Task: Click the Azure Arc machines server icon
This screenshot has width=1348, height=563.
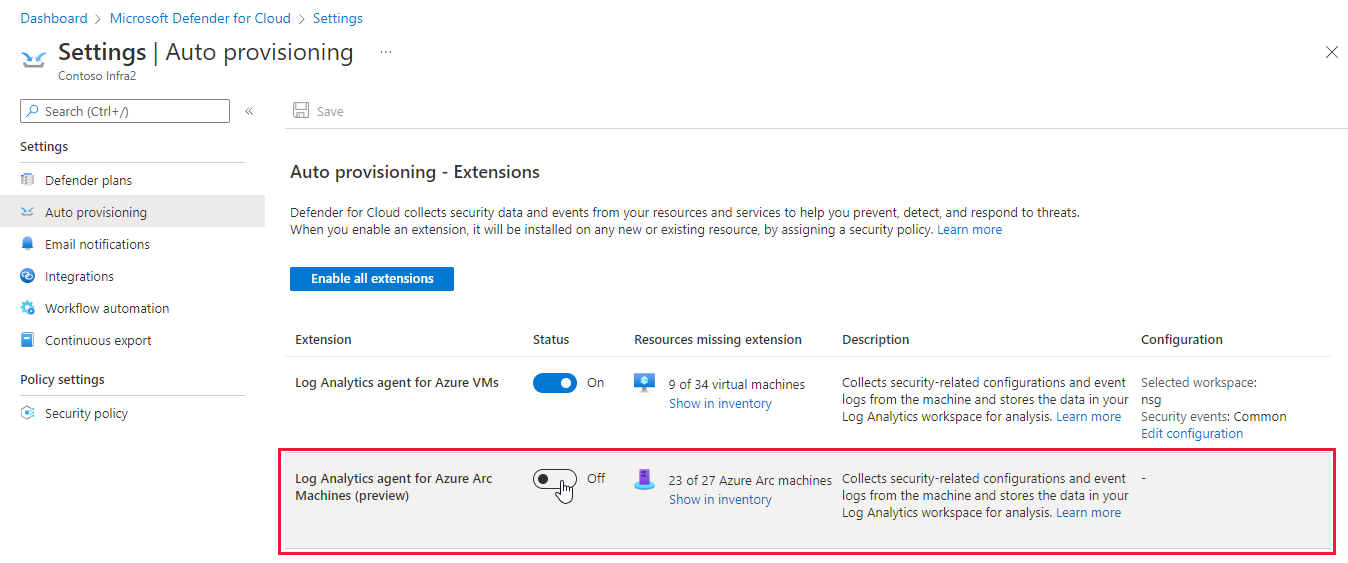Action: coord(645,480)
